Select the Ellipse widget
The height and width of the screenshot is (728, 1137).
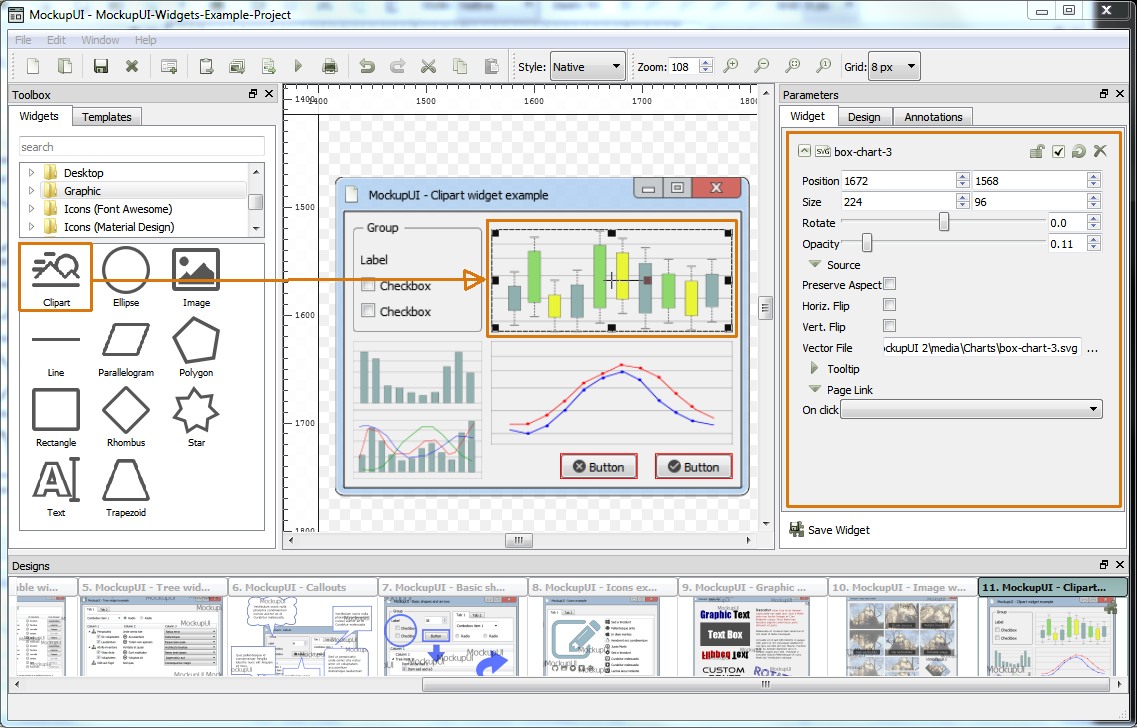coord(126,276)
